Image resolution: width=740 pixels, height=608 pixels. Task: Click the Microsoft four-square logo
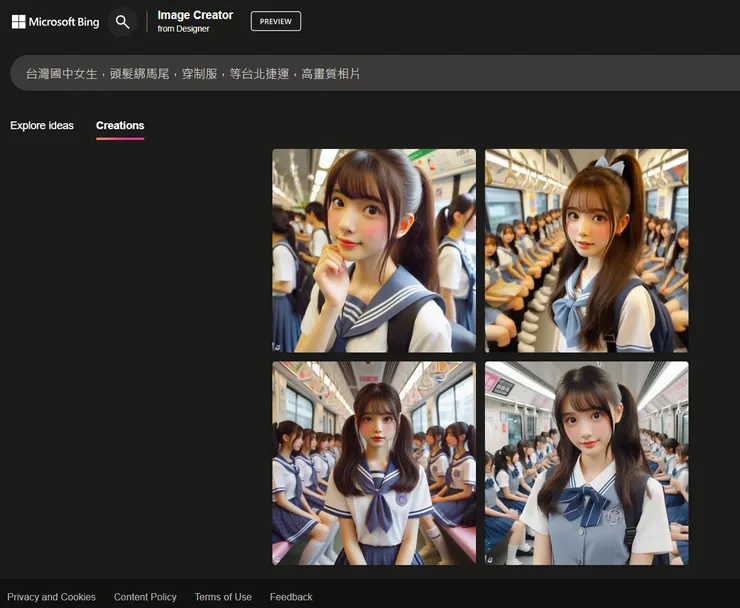[x=18, y=22]
